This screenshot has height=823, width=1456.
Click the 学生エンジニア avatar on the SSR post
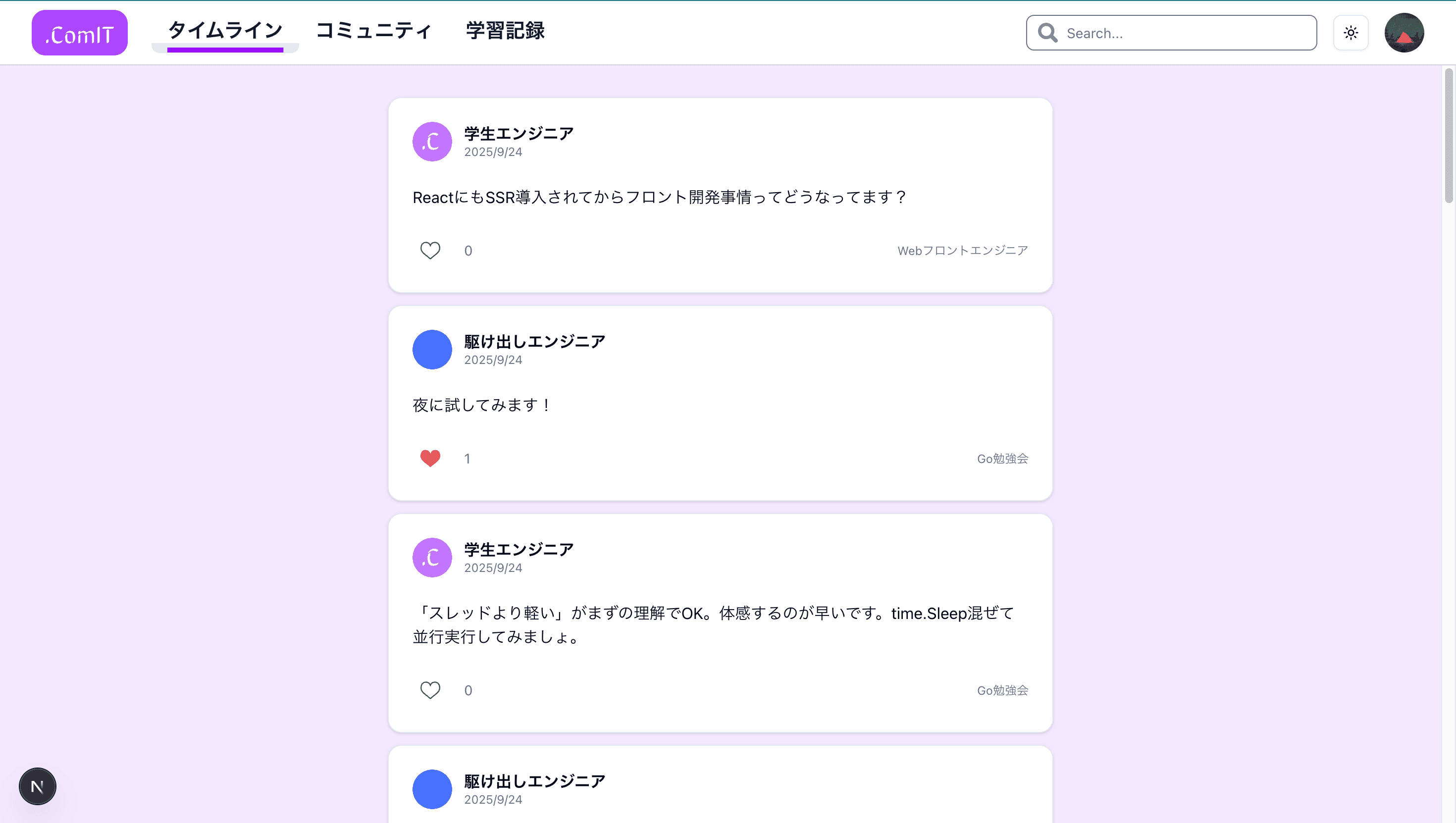(432, 141)
